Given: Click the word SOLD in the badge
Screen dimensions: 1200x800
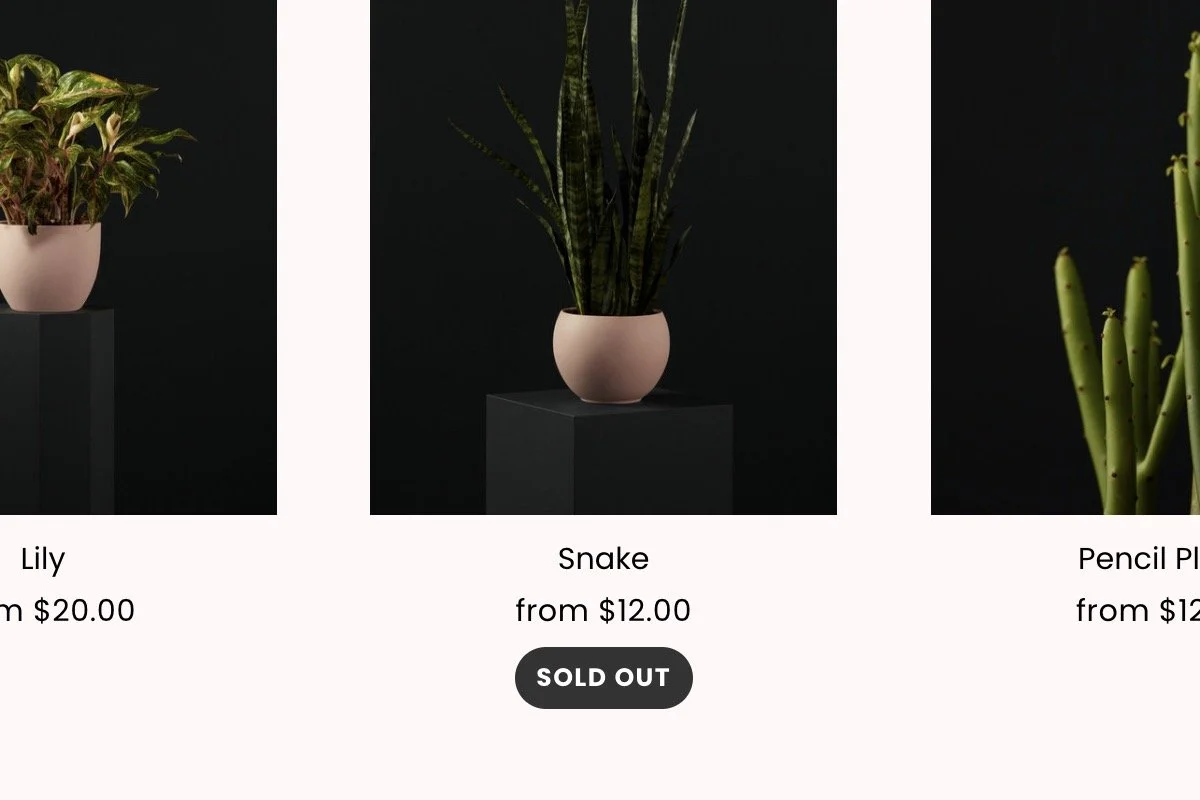Looking at the screenshot, I should [x=568, y=678].
